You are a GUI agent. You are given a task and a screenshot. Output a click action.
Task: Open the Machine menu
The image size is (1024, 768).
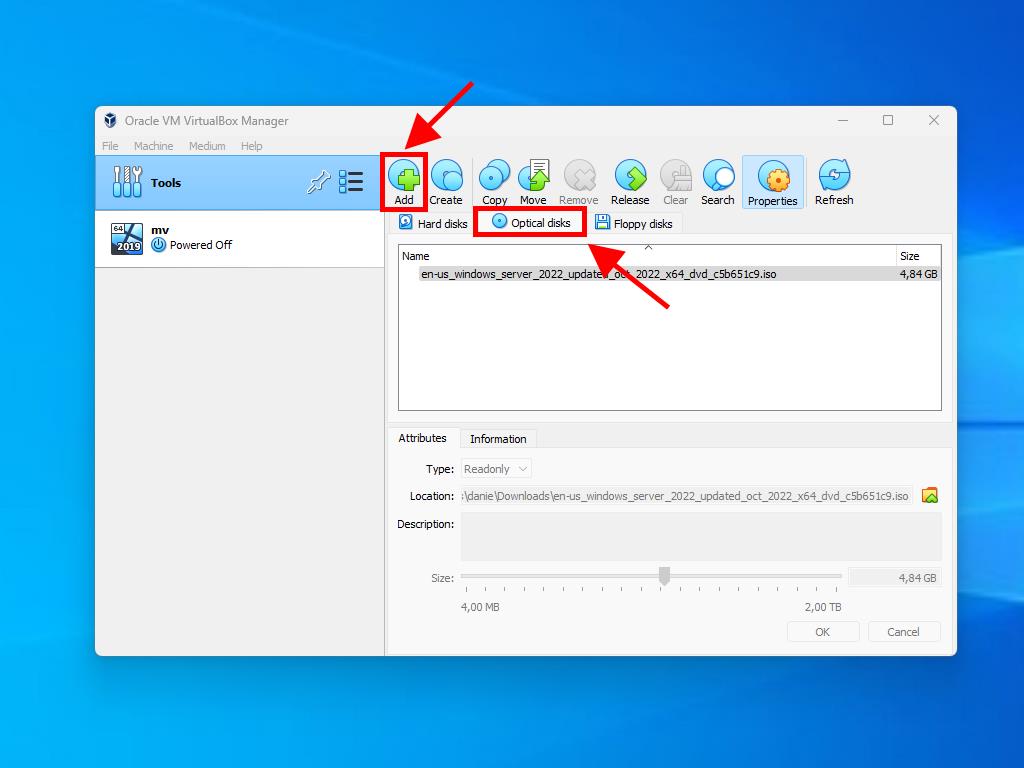[153, 145]
